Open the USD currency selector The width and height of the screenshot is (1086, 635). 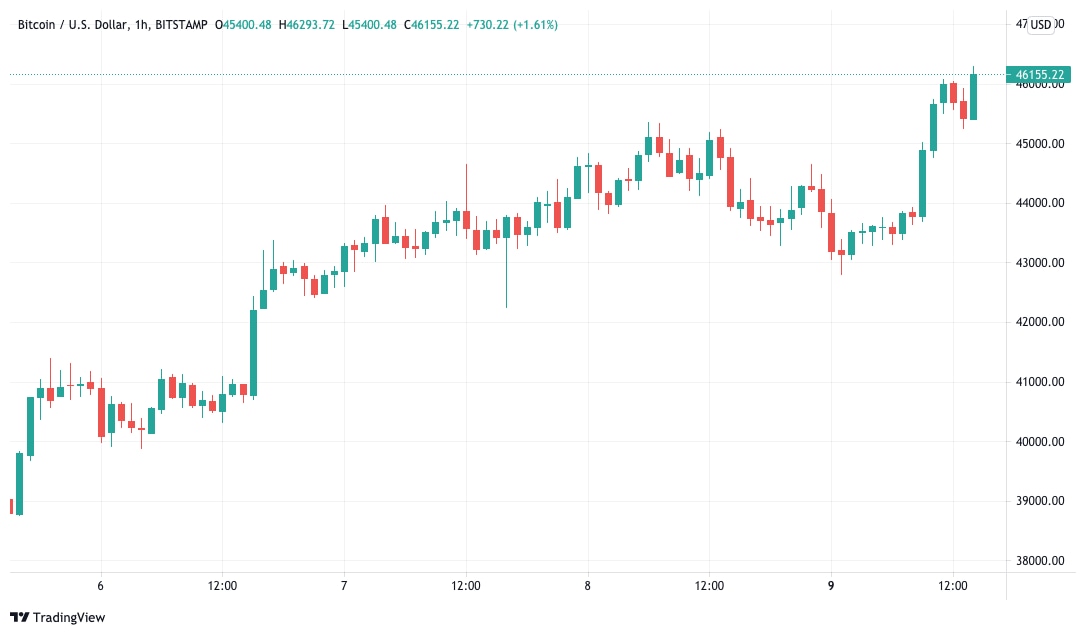(1041, 24)
